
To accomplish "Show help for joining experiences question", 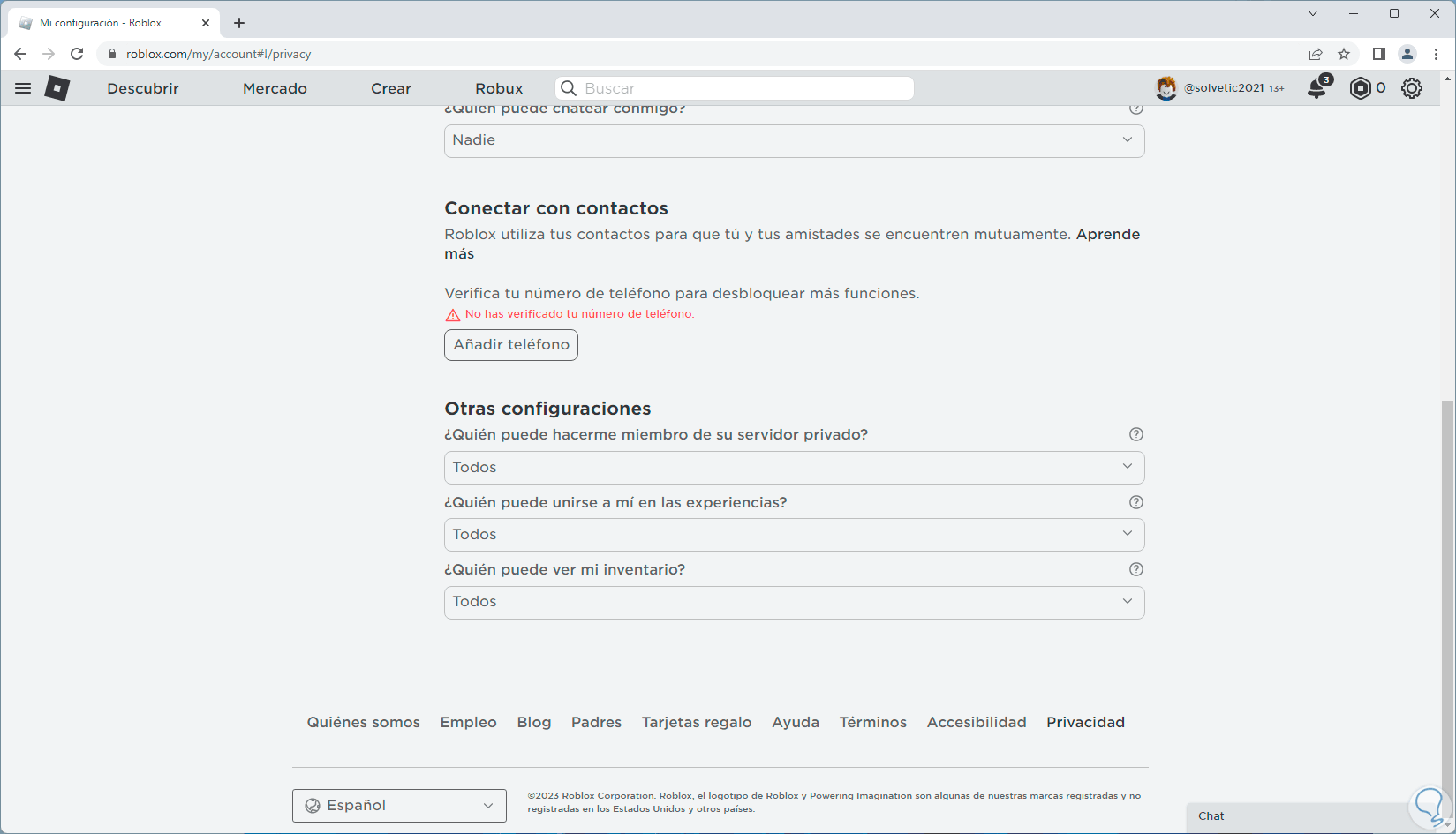I will point(1136,502).
